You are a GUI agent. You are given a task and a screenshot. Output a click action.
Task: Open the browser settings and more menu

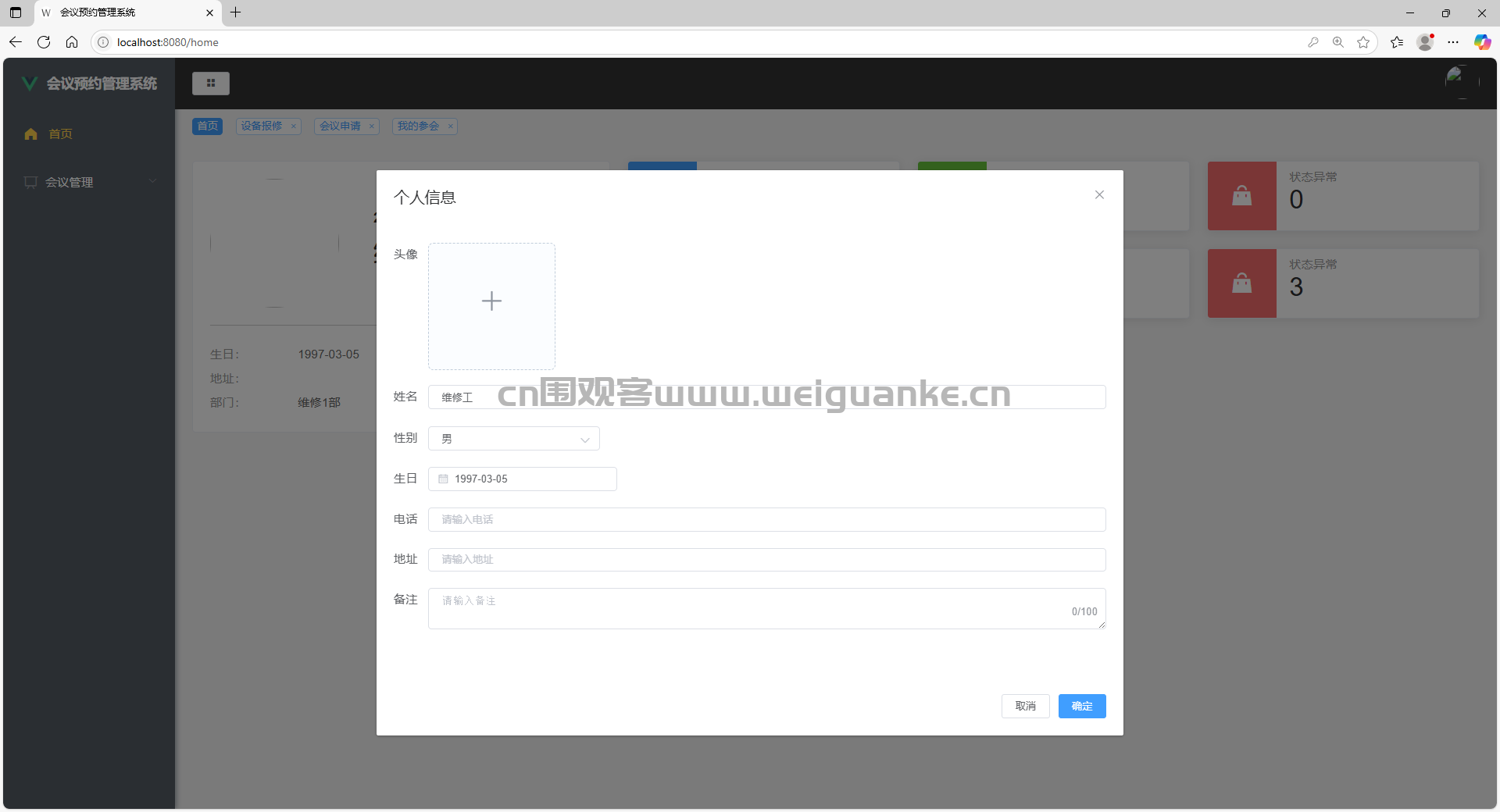(x=1453, y=42)
